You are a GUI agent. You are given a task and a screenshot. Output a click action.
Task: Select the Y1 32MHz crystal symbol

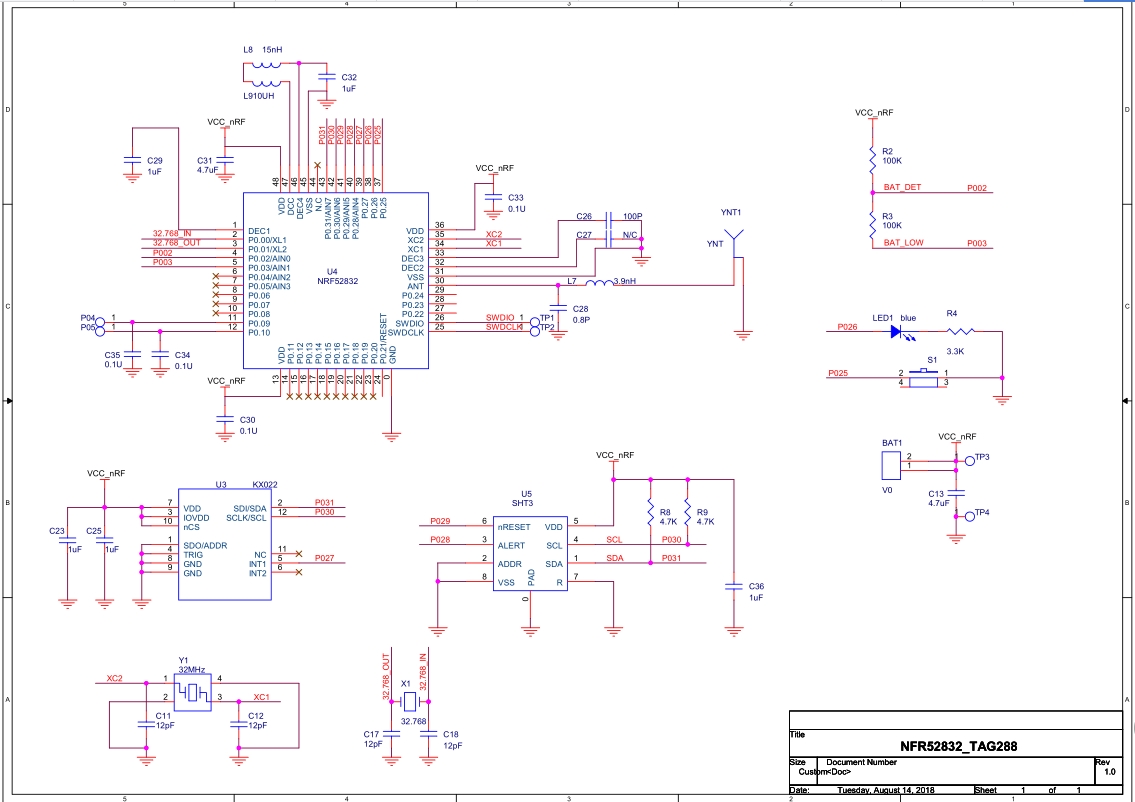tap(193, 692)
